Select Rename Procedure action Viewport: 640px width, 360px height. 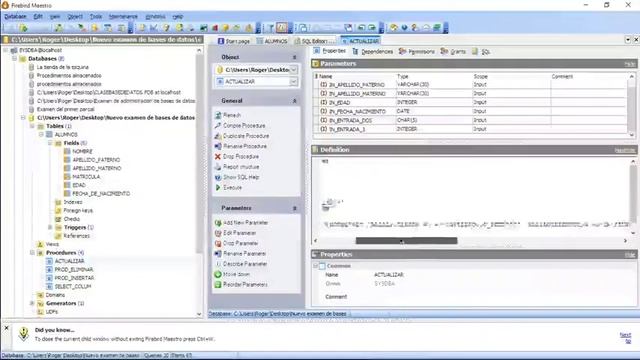245,146
